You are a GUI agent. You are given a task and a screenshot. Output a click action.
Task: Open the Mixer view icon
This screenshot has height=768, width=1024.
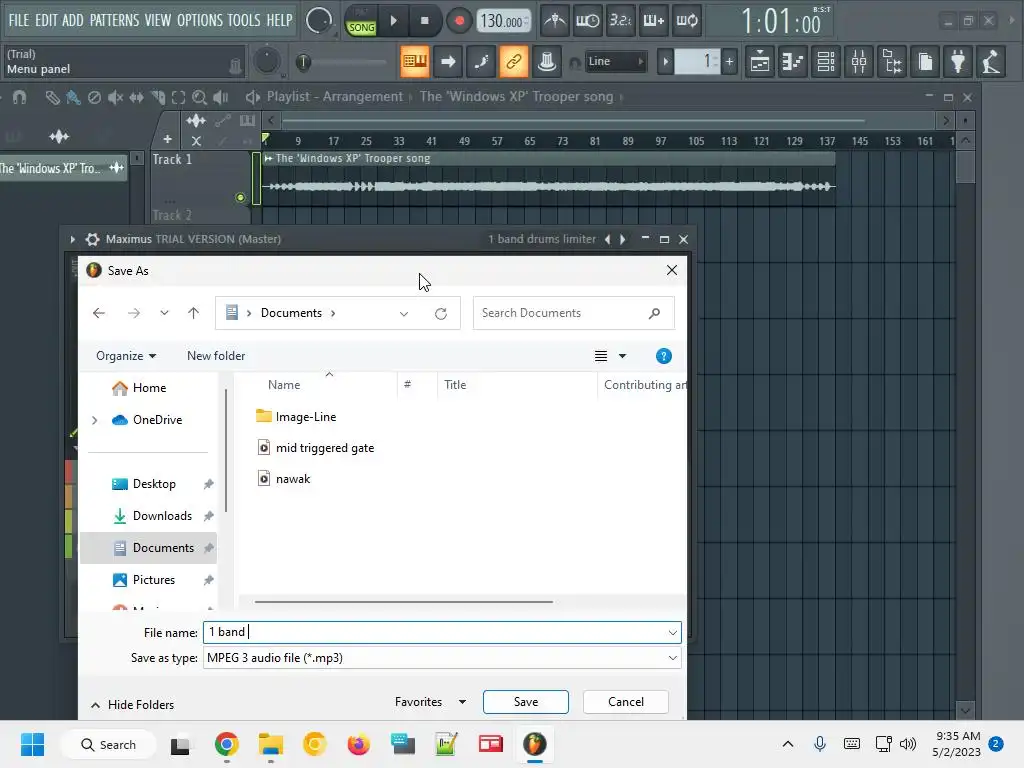click(x=859, y=61)
